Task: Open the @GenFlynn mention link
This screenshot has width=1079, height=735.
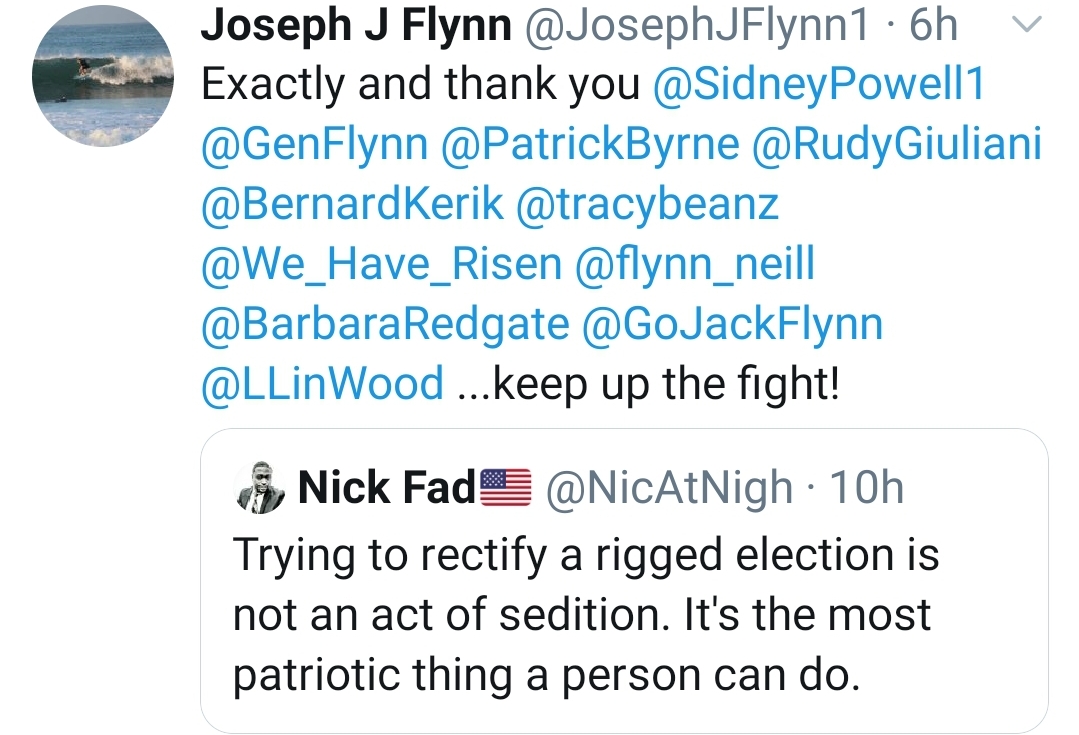Action: 313,146
